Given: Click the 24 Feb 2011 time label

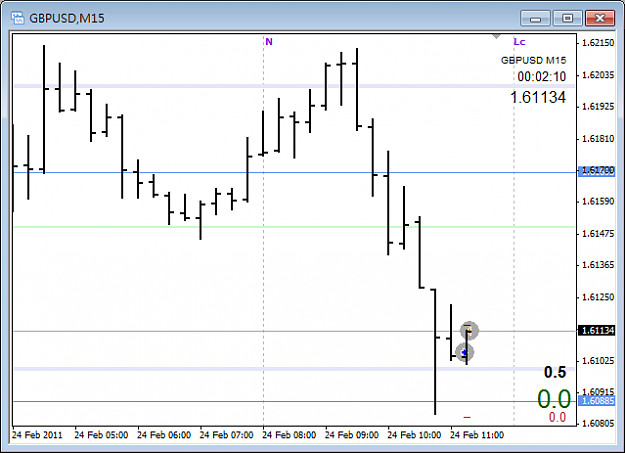Looking at the screenshot, I should 37,435.
